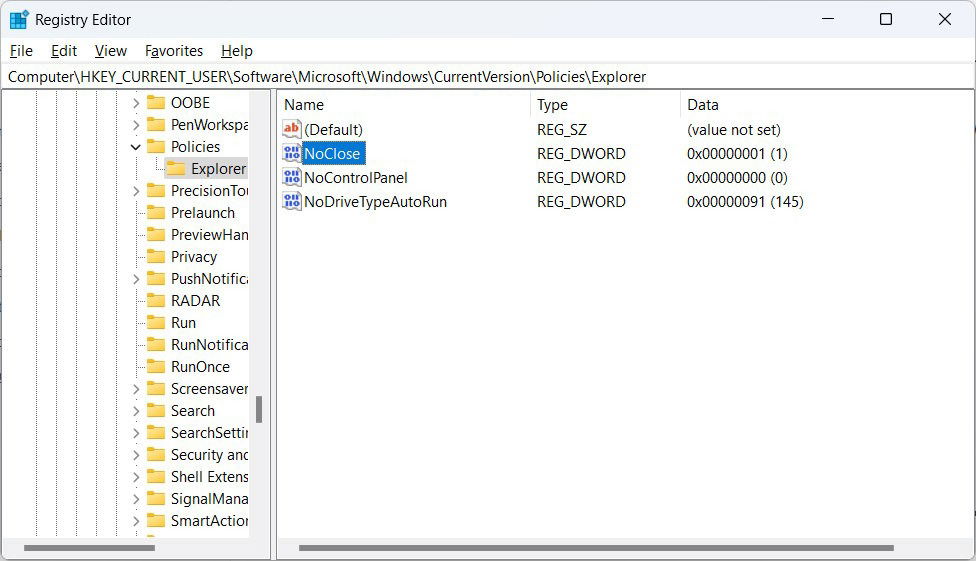The height and width of the screenshot is (561, 976).
Task: Expand the SignalManager key
Action: pyautogui.click(x=136, y=499)
